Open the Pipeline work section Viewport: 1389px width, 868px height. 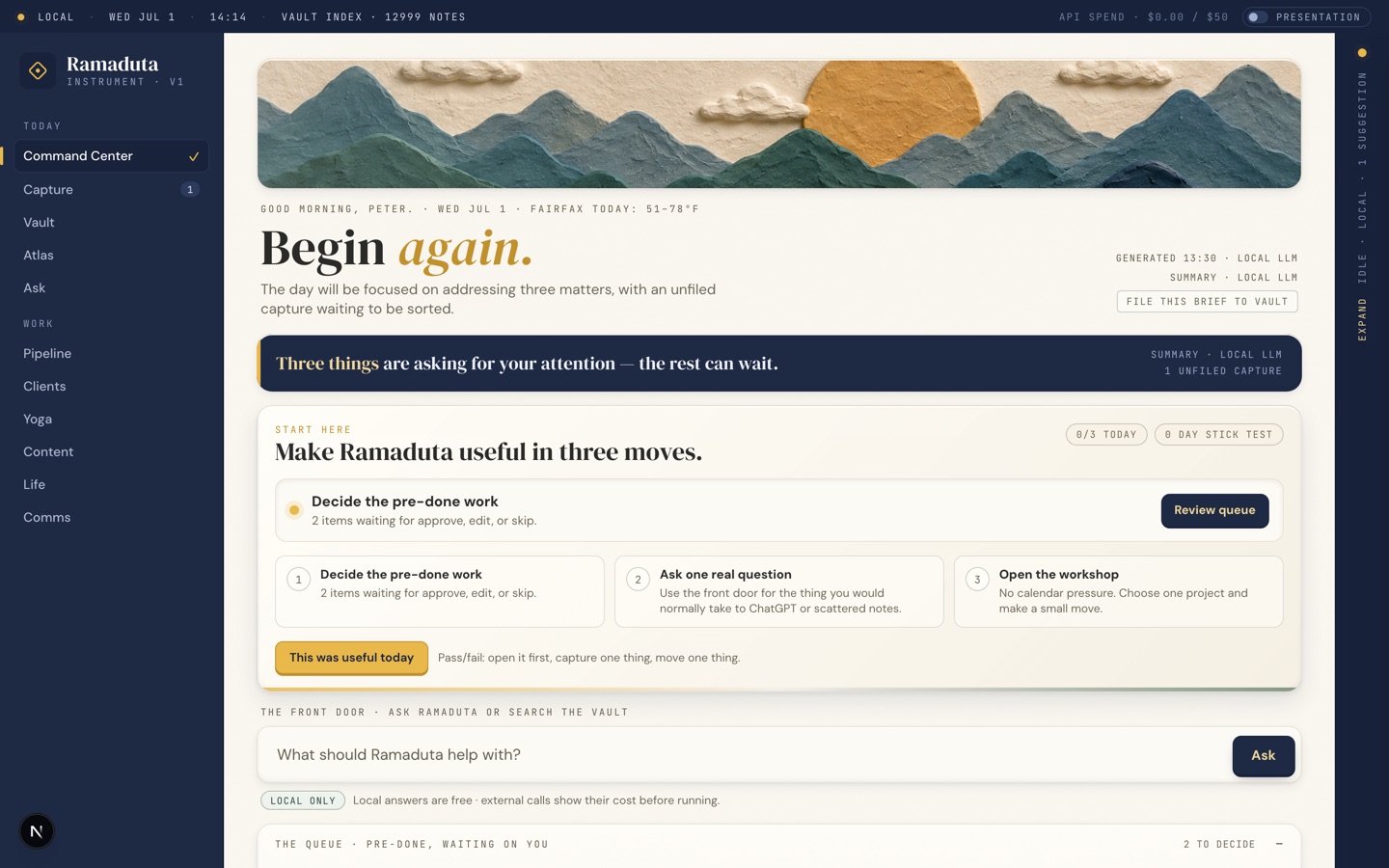[x=111, y=354]
